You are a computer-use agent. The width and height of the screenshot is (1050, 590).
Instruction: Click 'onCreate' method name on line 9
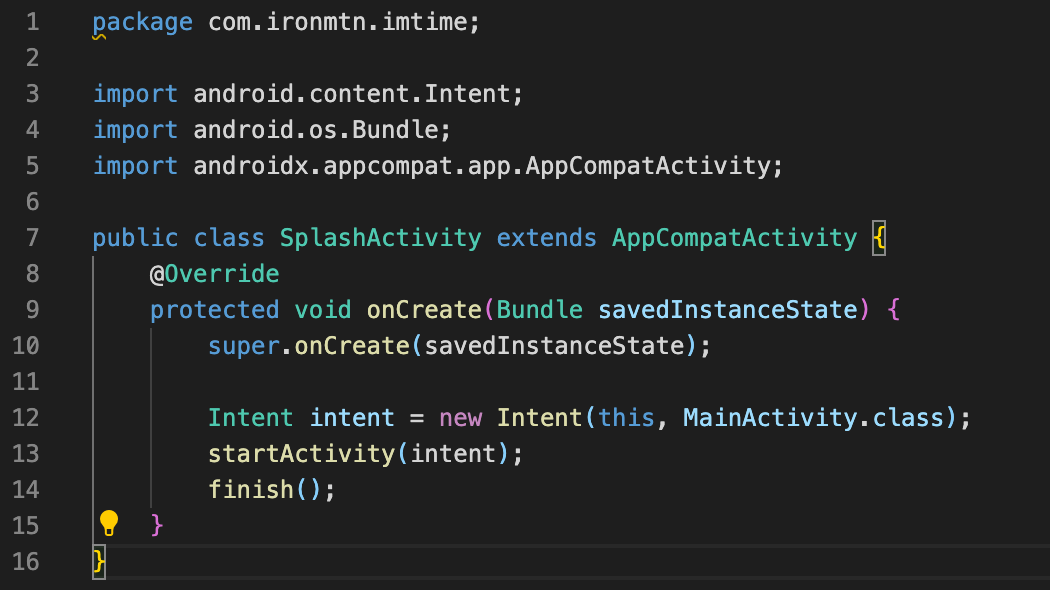(x=424, y=310)
